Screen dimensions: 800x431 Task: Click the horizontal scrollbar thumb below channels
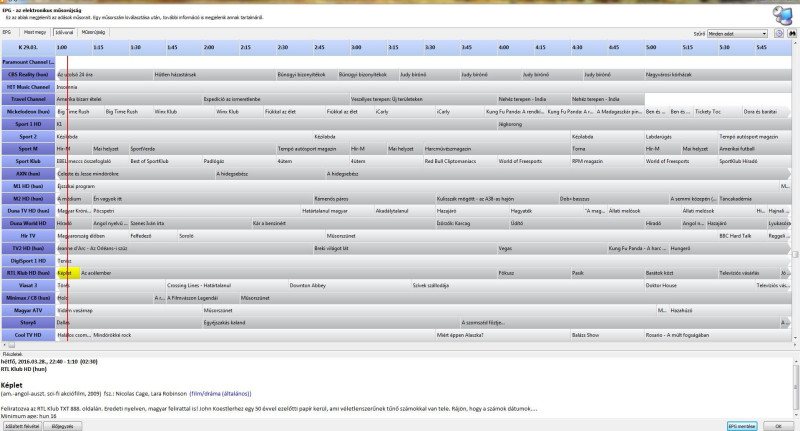click(x=11, y=345)
